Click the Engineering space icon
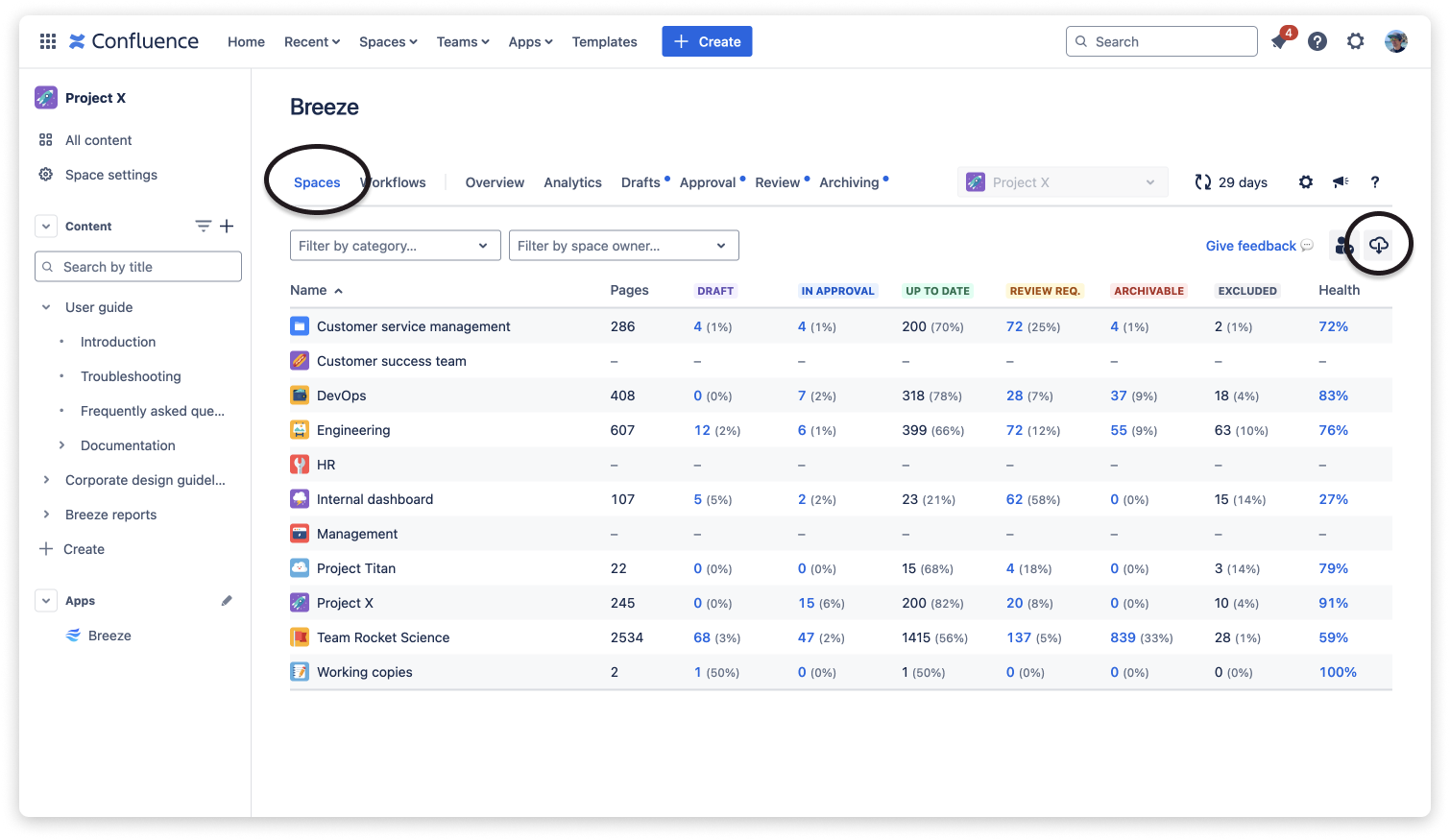 [x=300, y=430]
